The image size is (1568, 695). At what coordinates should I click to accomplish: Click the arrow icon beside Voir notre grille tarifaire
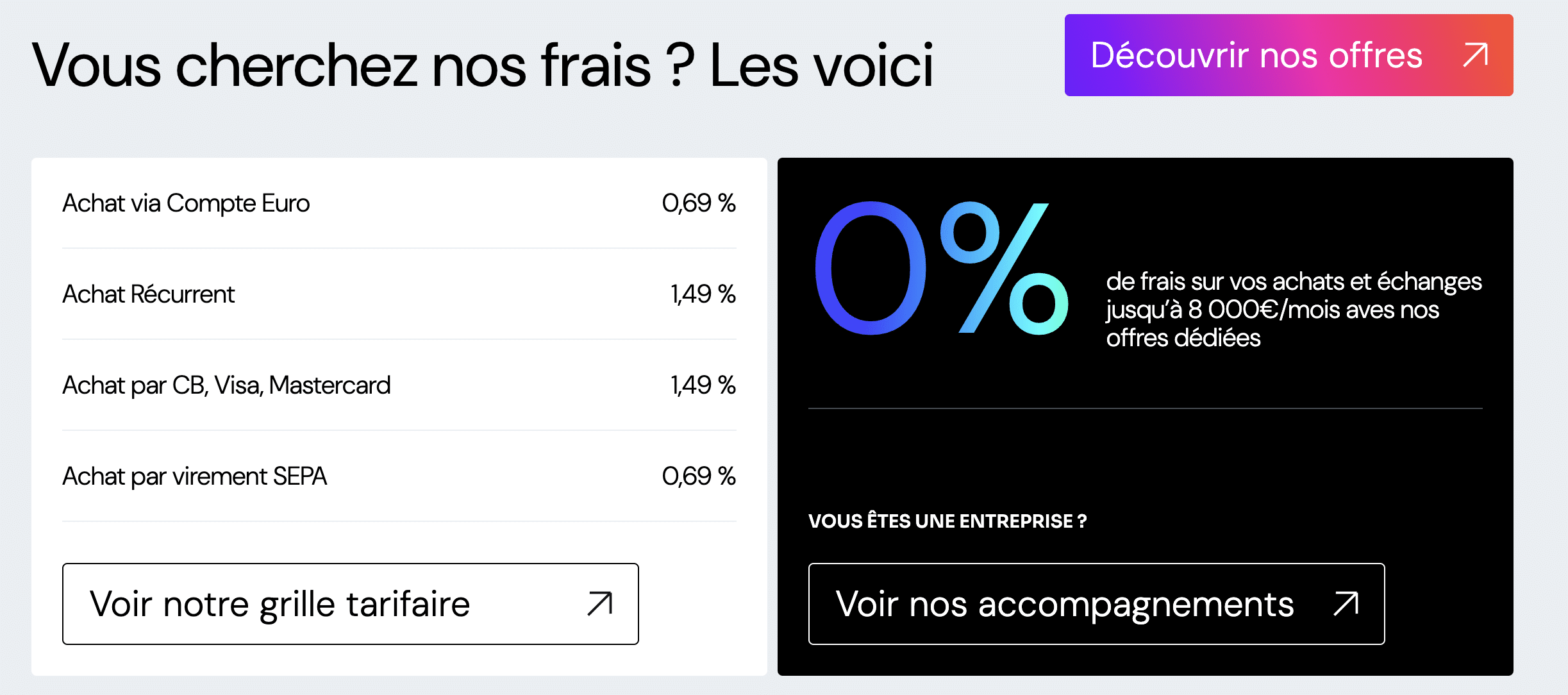point(600,604)
